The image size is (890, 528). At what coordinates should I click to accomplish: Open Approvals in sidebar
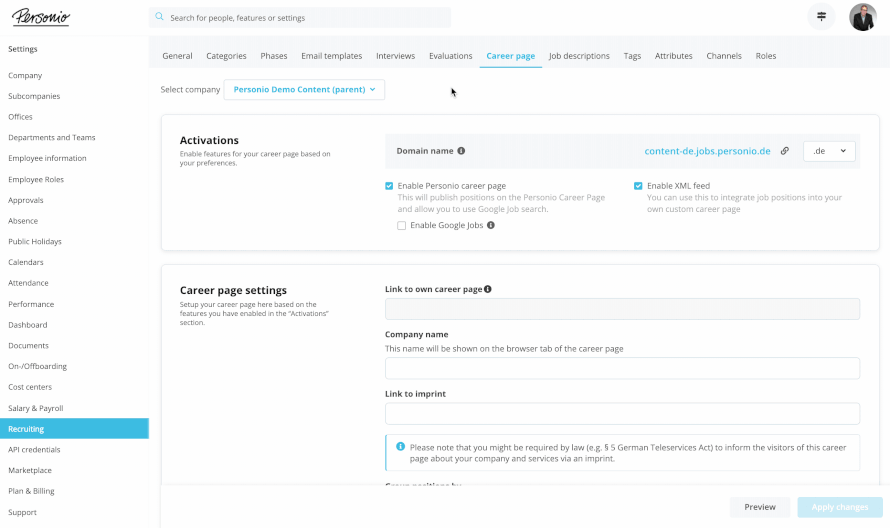(26, 200)
